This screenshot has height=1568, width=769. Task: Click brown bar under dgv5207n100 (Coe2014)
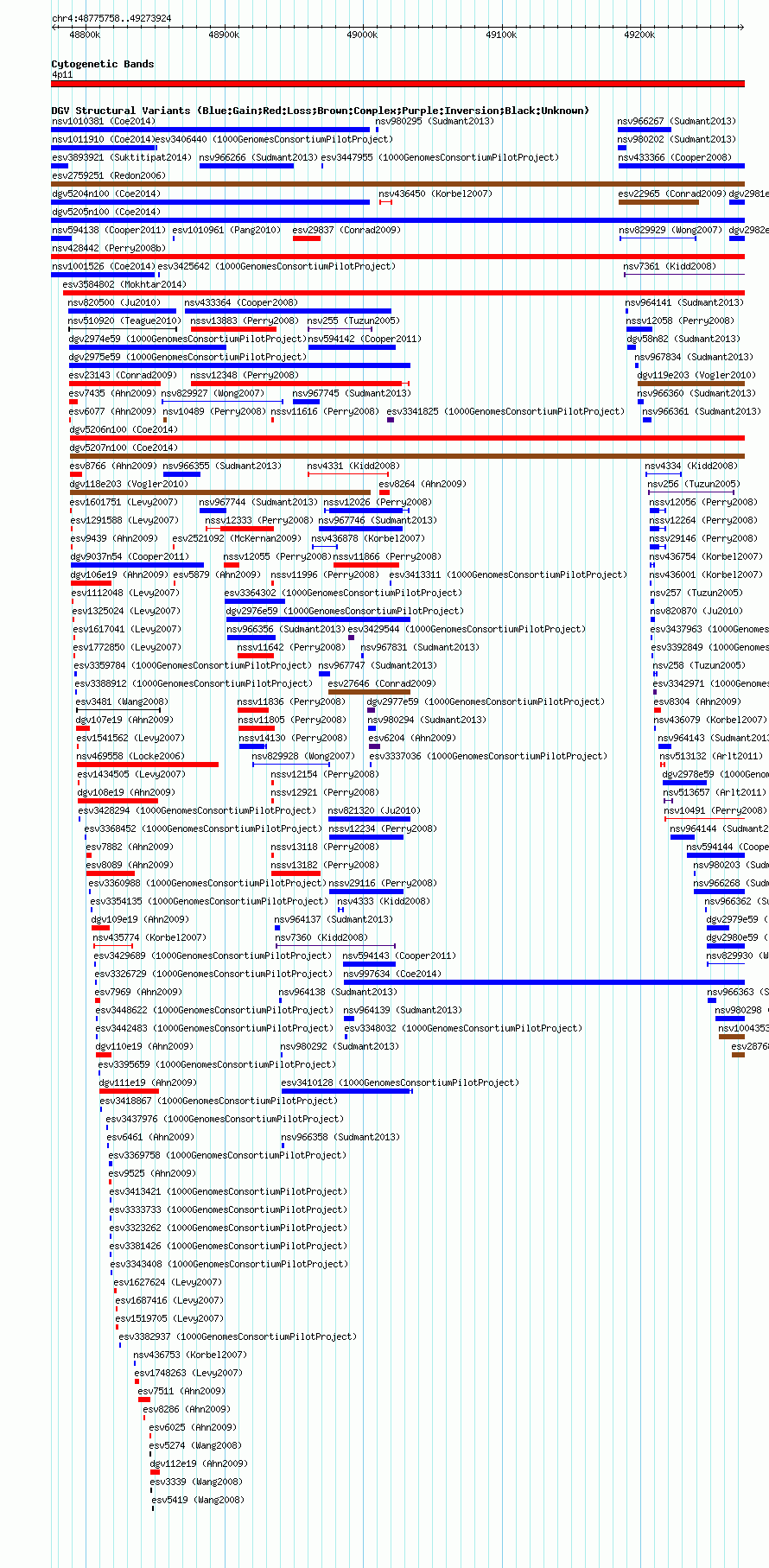pyautogui.click(x=407, y=456)
